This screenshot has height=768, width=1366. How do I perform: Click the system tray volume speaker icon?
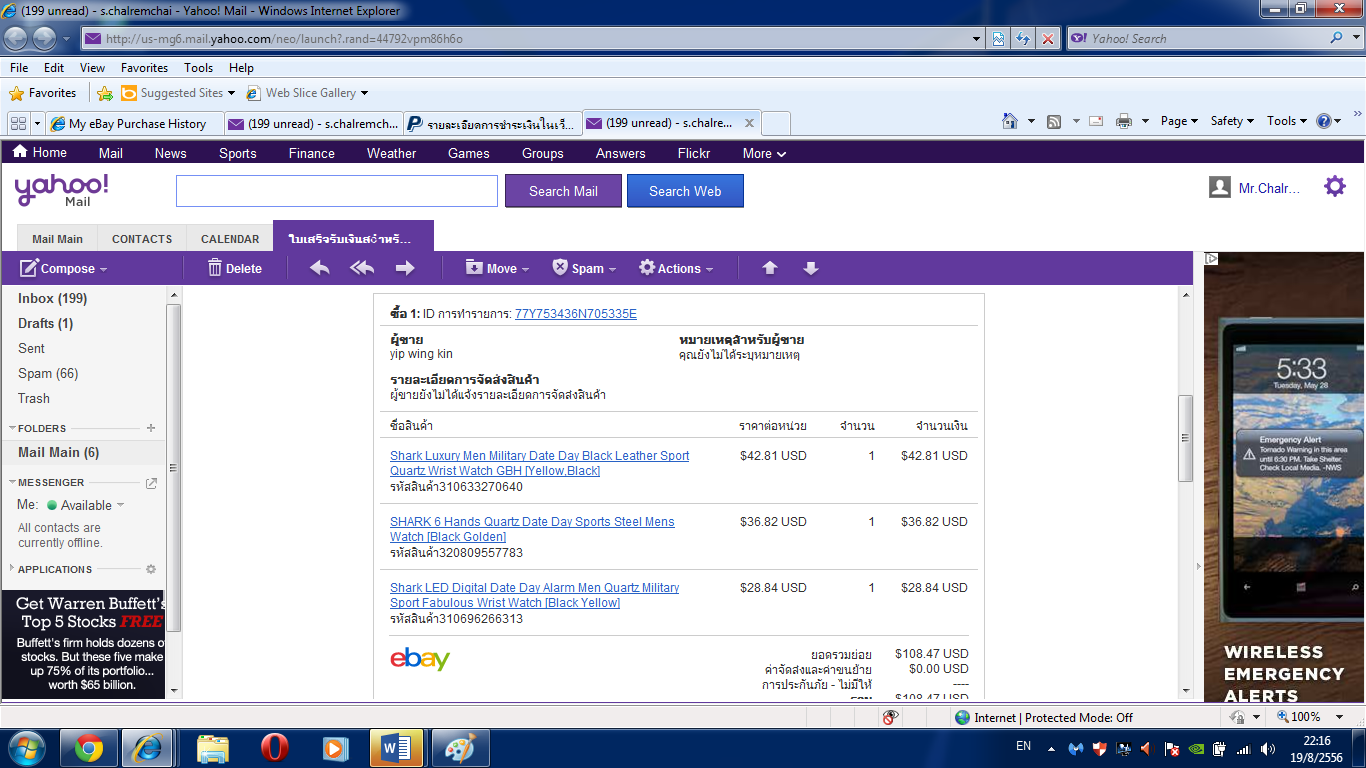coord(1268,748)
